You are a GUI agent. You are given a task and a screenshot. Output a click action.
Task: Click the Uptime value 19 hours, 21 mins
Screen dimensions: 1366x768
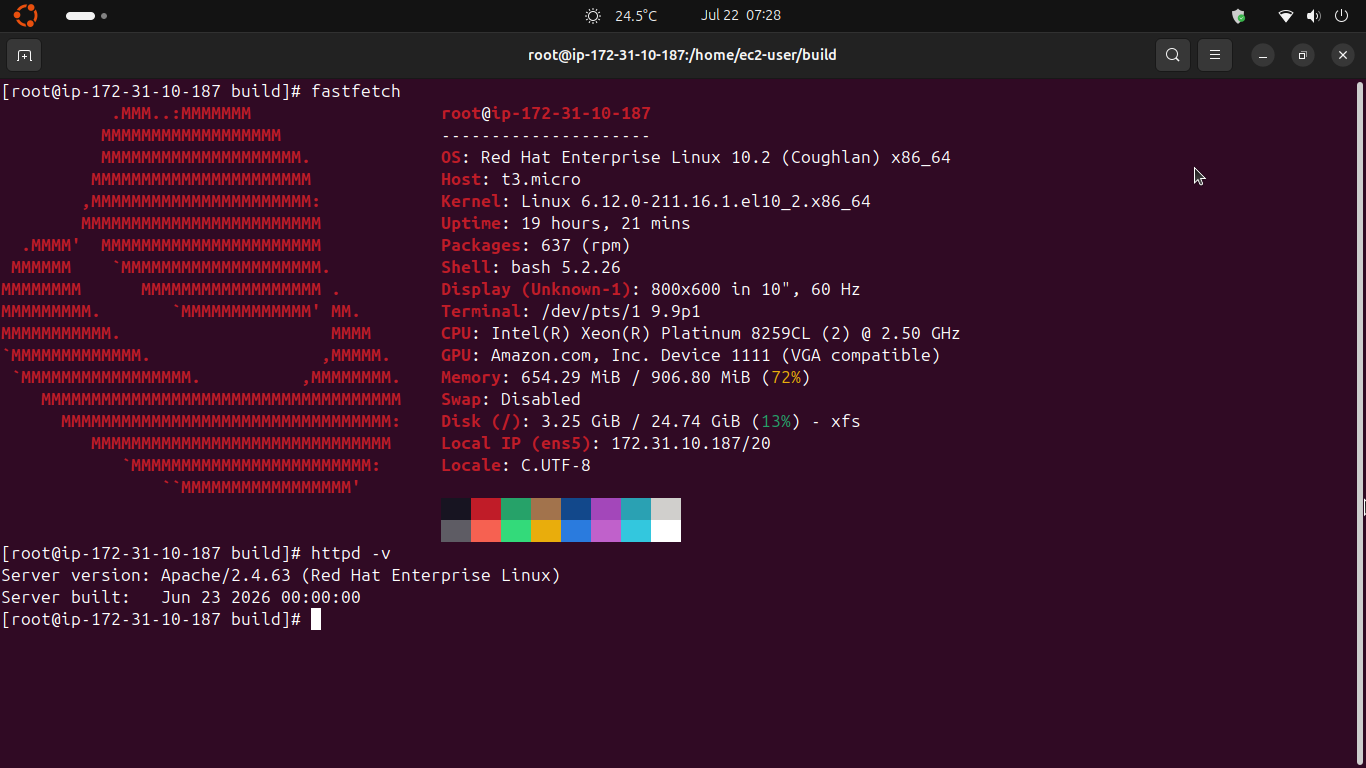coord(606,223)
